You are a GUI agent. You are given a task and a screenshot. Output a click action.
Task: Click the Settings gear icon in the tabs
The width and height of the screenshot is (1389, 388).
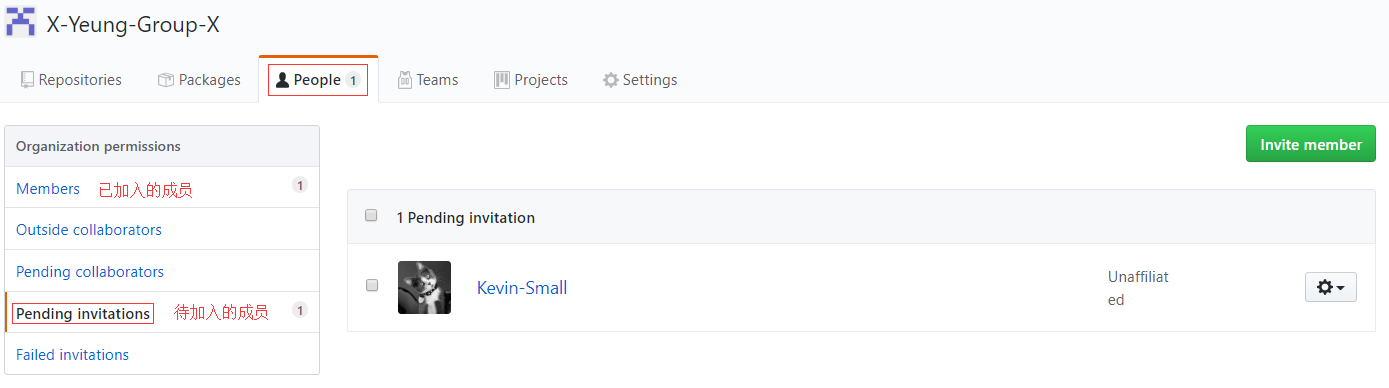point(610,80)
